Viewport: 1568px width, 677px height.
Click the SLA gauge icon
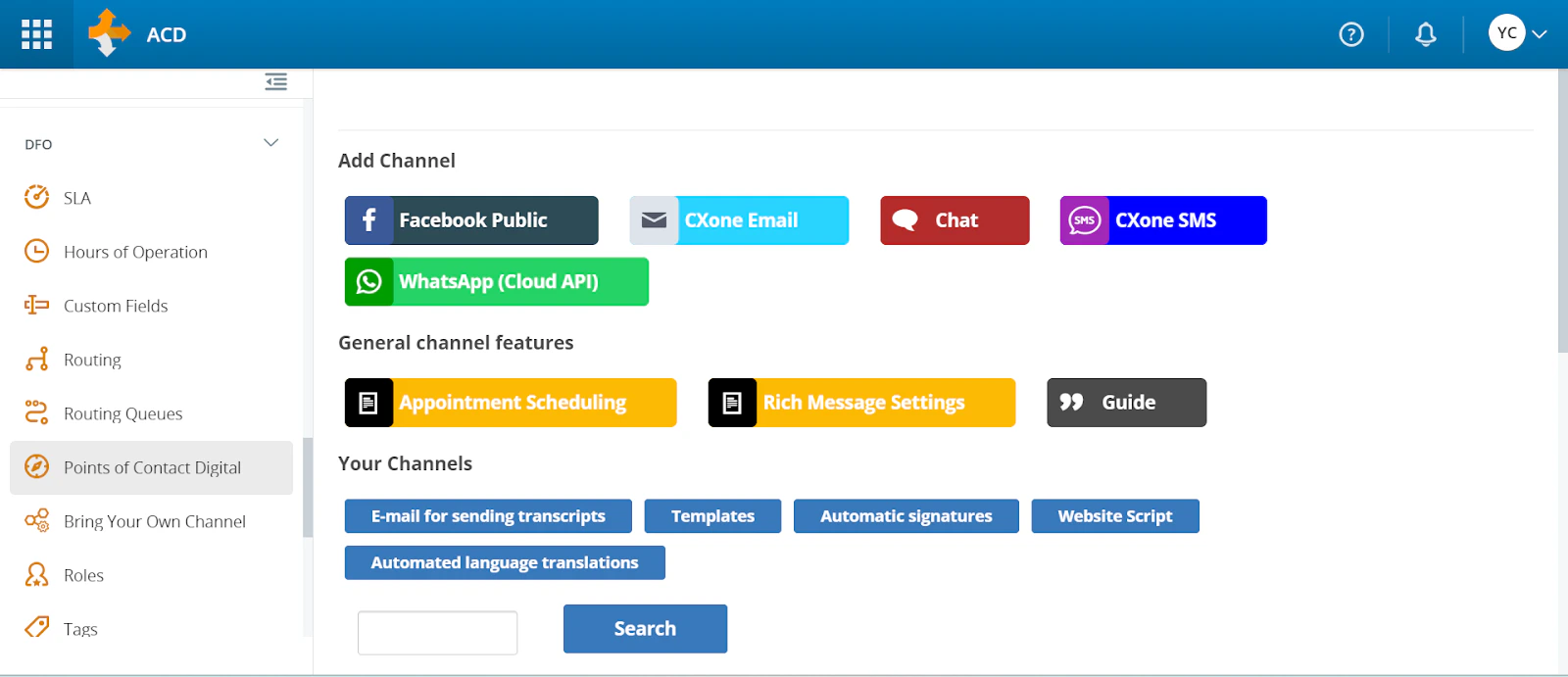pyautogui.click(x=36, y=197)
